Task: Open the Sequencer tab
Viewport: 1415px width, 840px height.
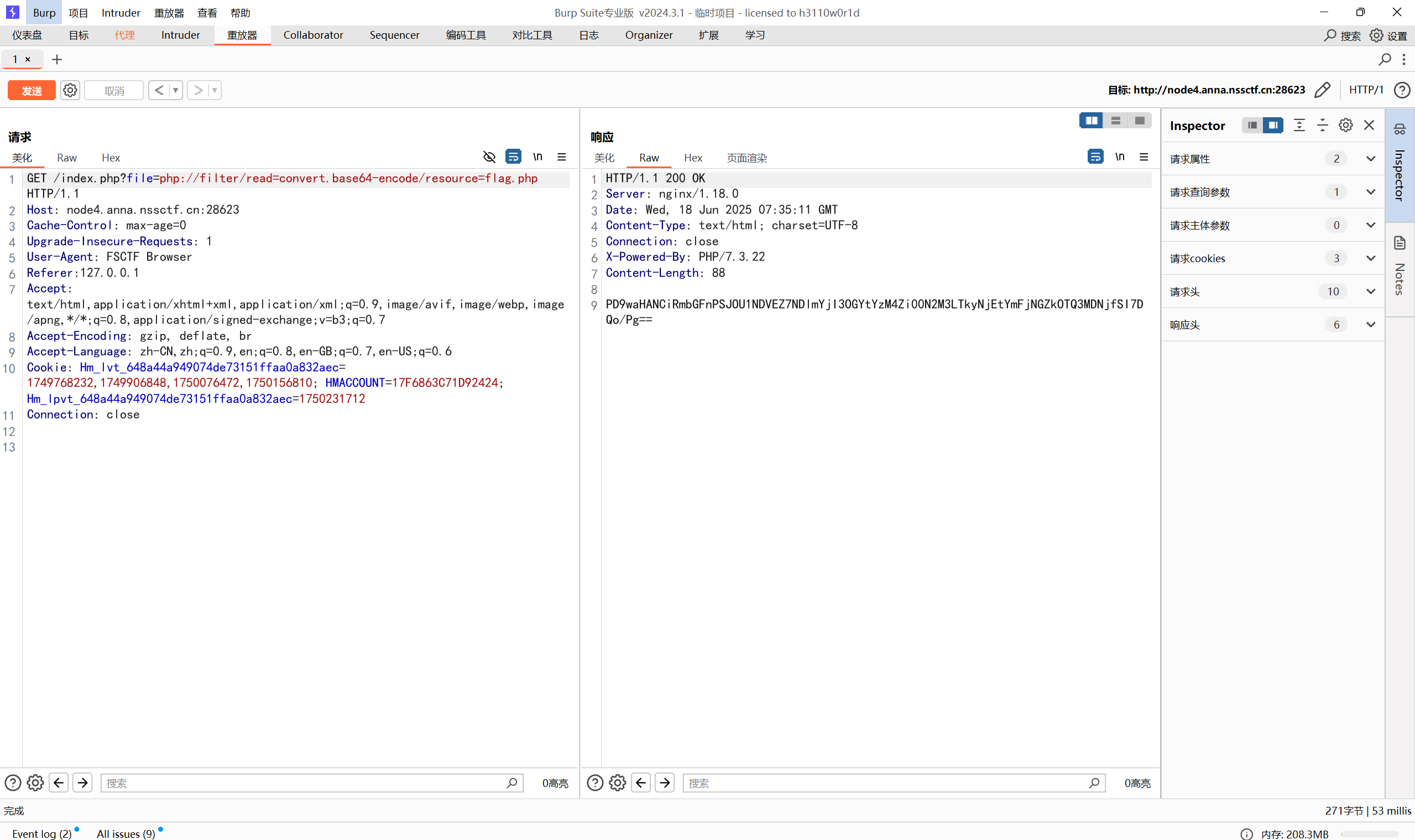Action: point(394,35)
